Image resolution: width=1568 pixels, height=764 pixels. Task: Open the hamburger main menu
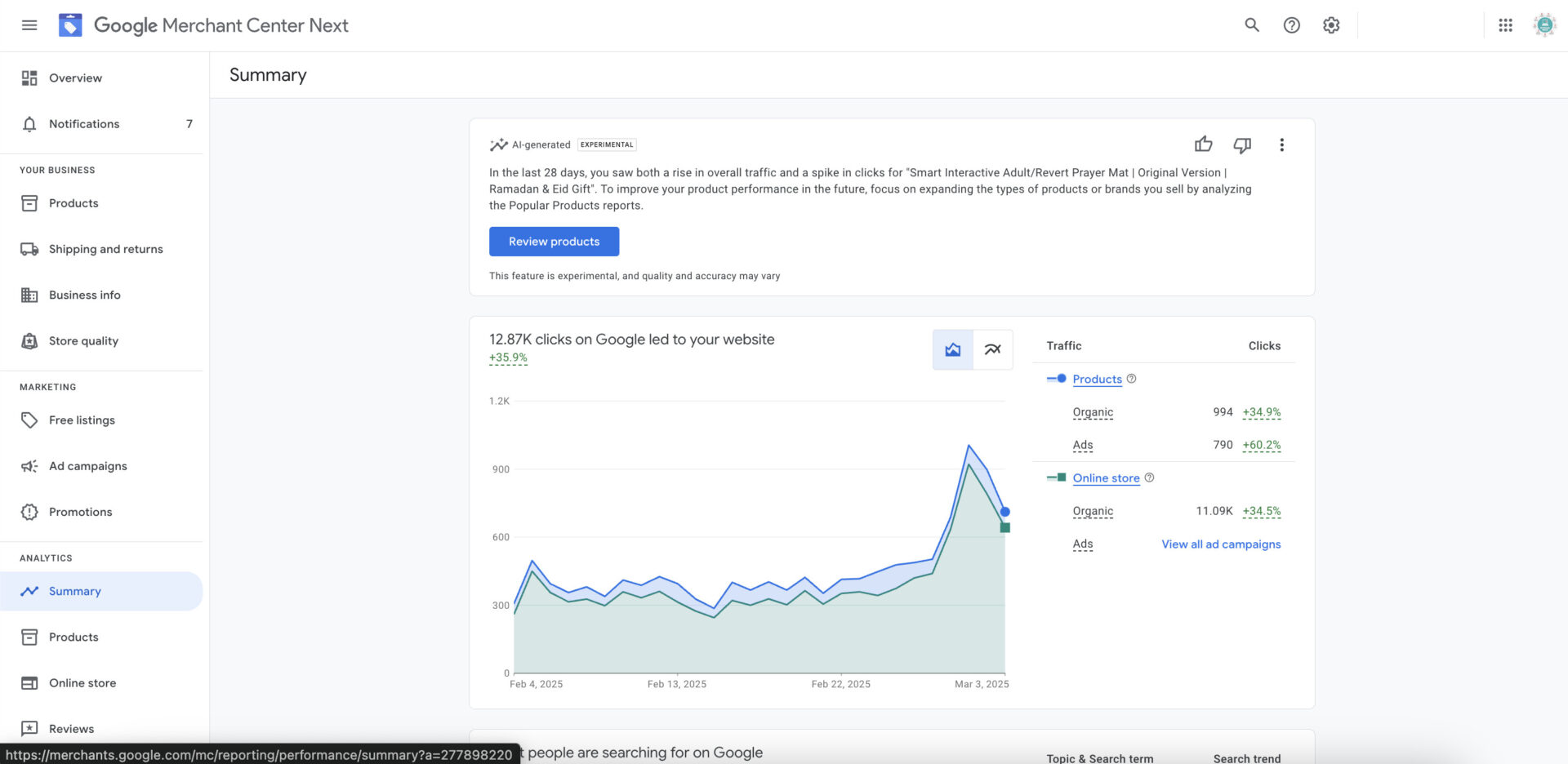[x=29, y=25]
